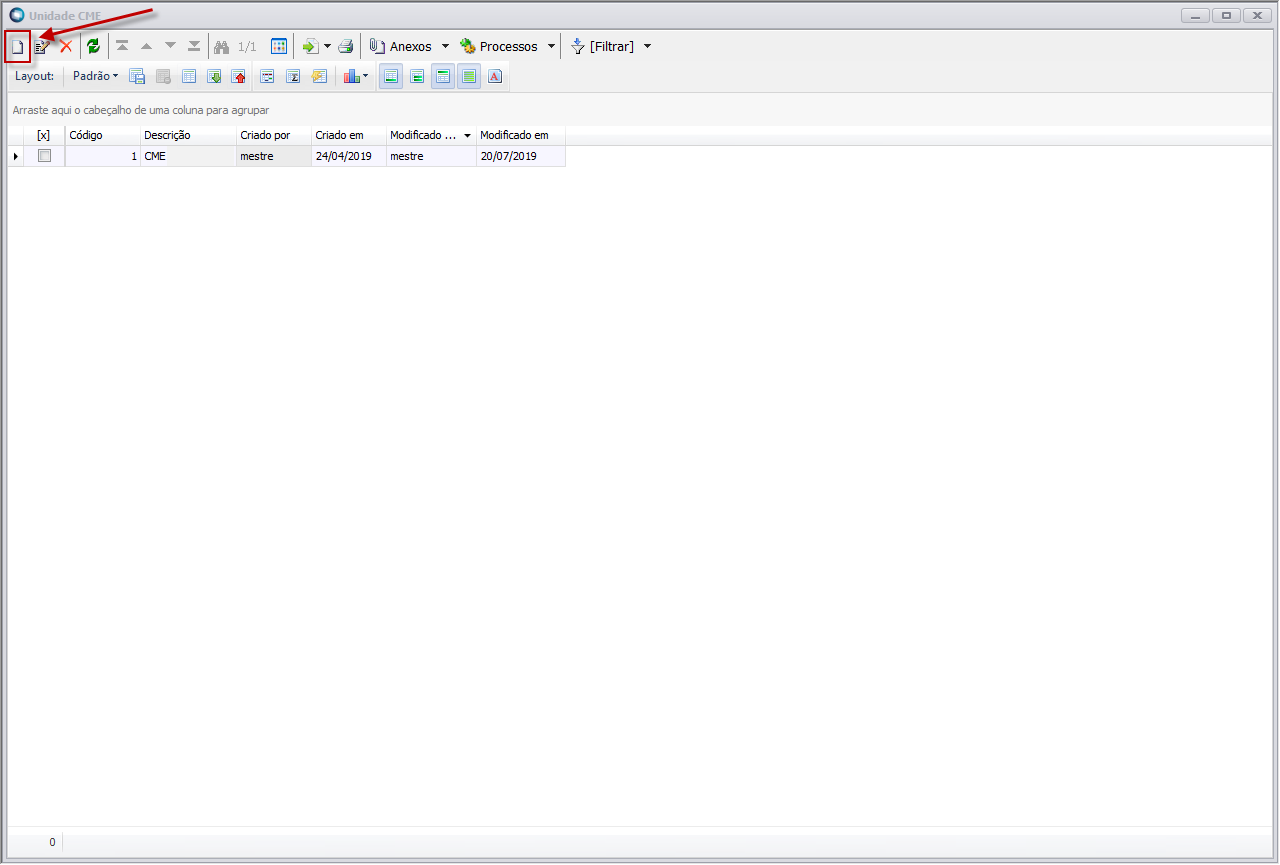Click the bar chart icon

(350, 76)
